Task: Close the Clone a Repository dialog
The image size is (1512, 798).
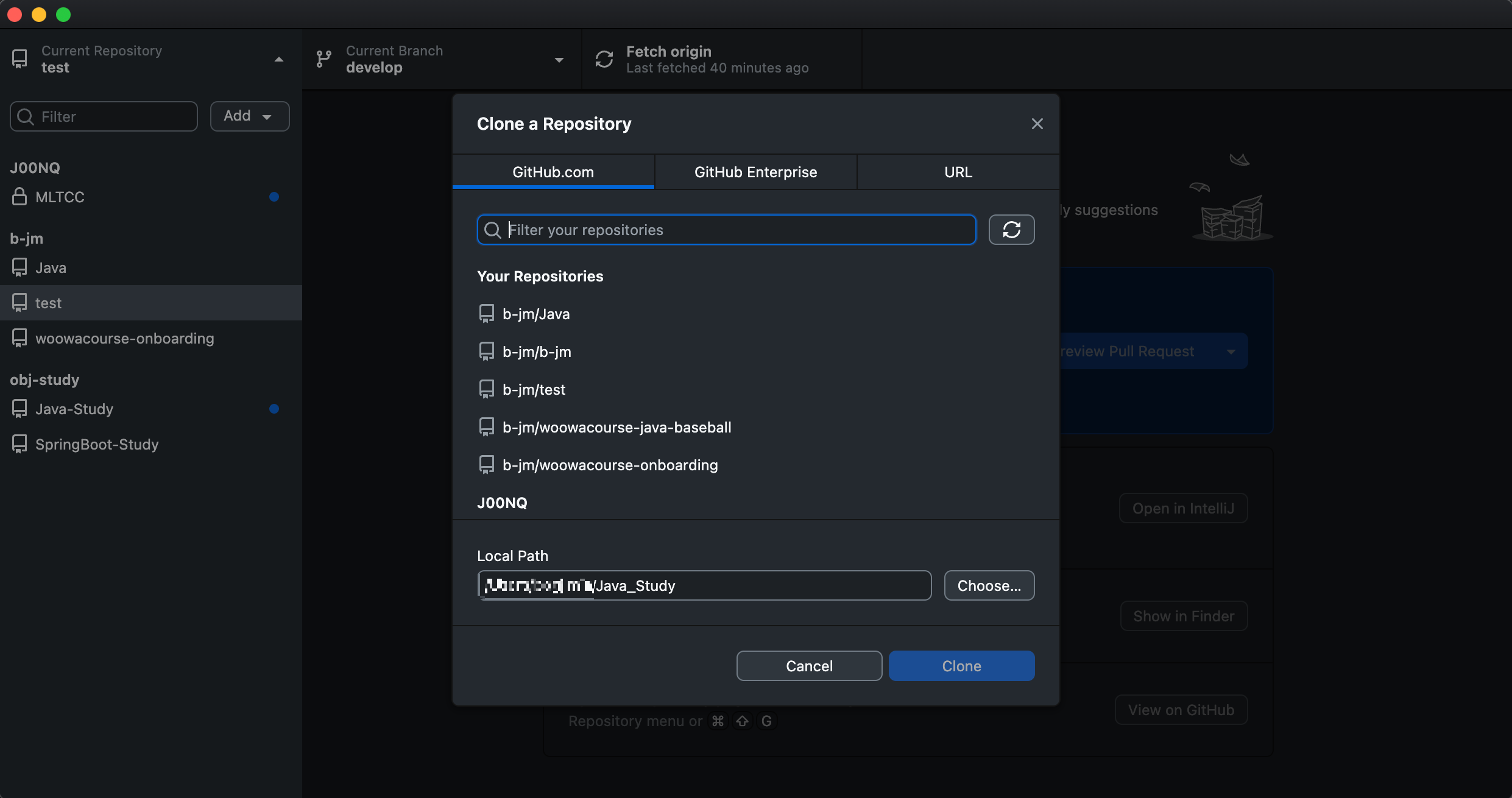Action: point(1037,124)
